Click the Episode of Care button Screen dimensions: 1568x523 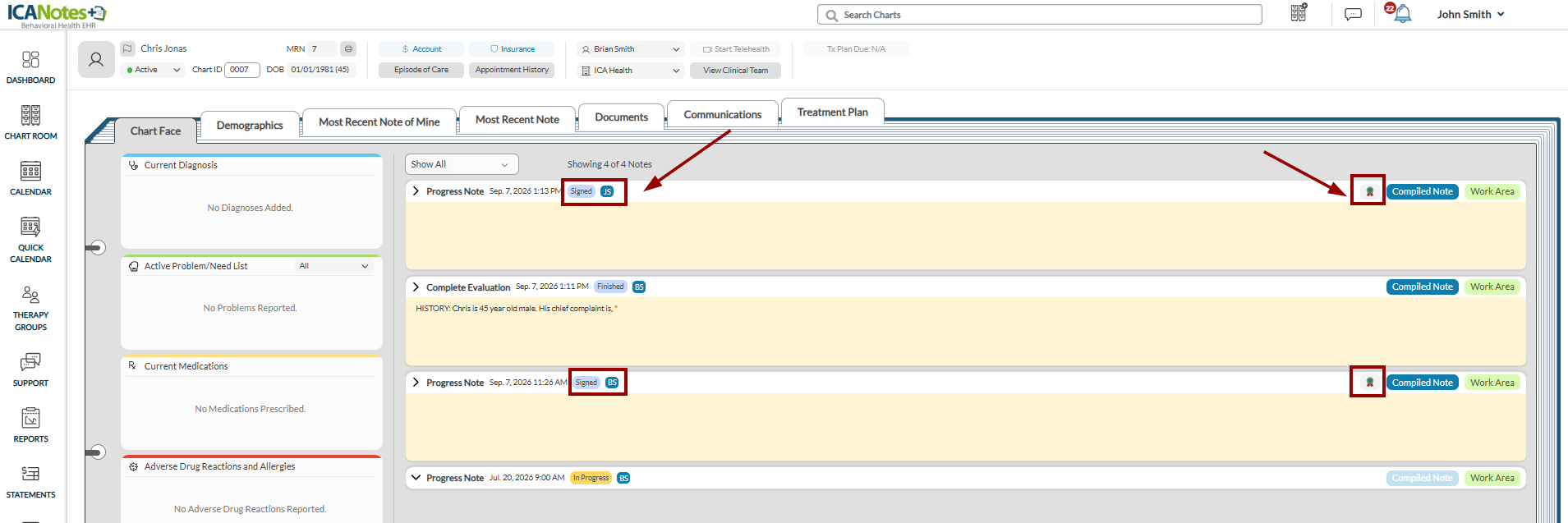tap(421, 70)
